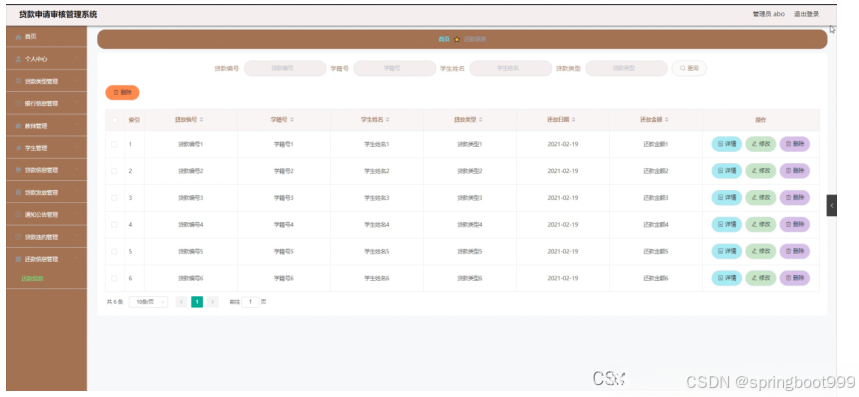This screenshot has height=397, width=859.
Task: Click purple 删除 for row 贷款编号5
Action: pos(794,251)
